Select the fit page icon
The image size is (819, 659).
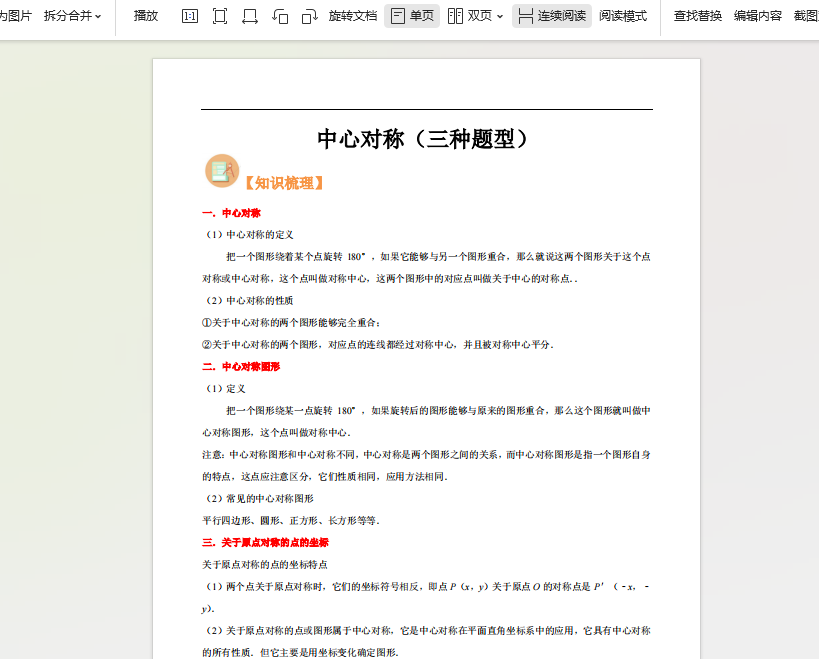point(220,16)
